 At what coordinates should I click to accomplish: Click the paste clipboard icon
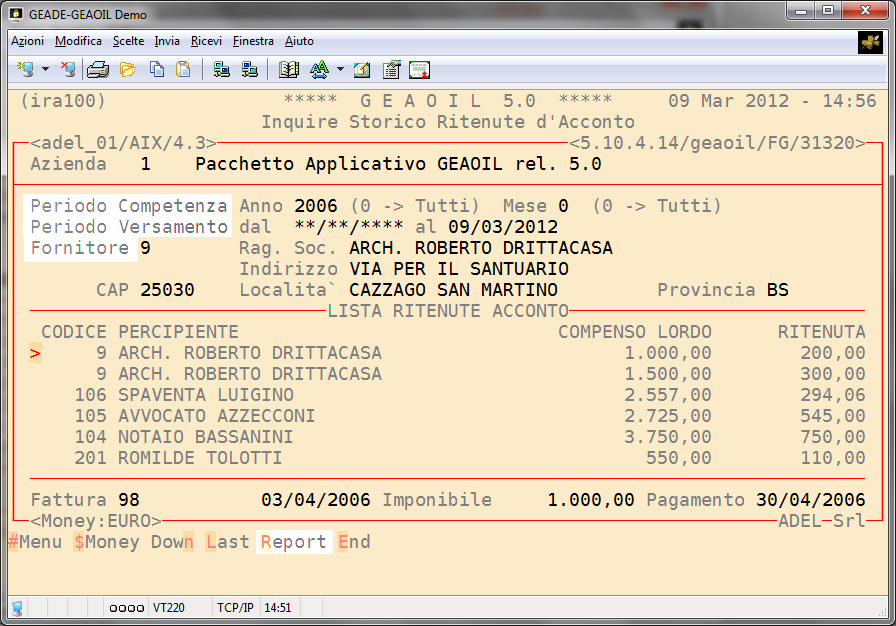183,69
